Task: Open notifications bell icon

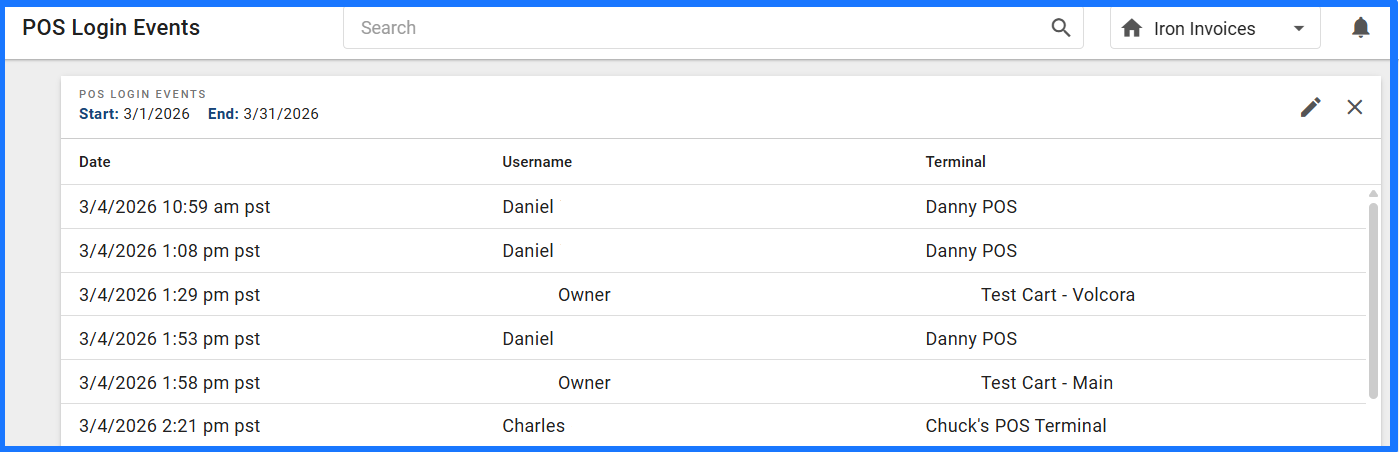Action: (1360, 28)
